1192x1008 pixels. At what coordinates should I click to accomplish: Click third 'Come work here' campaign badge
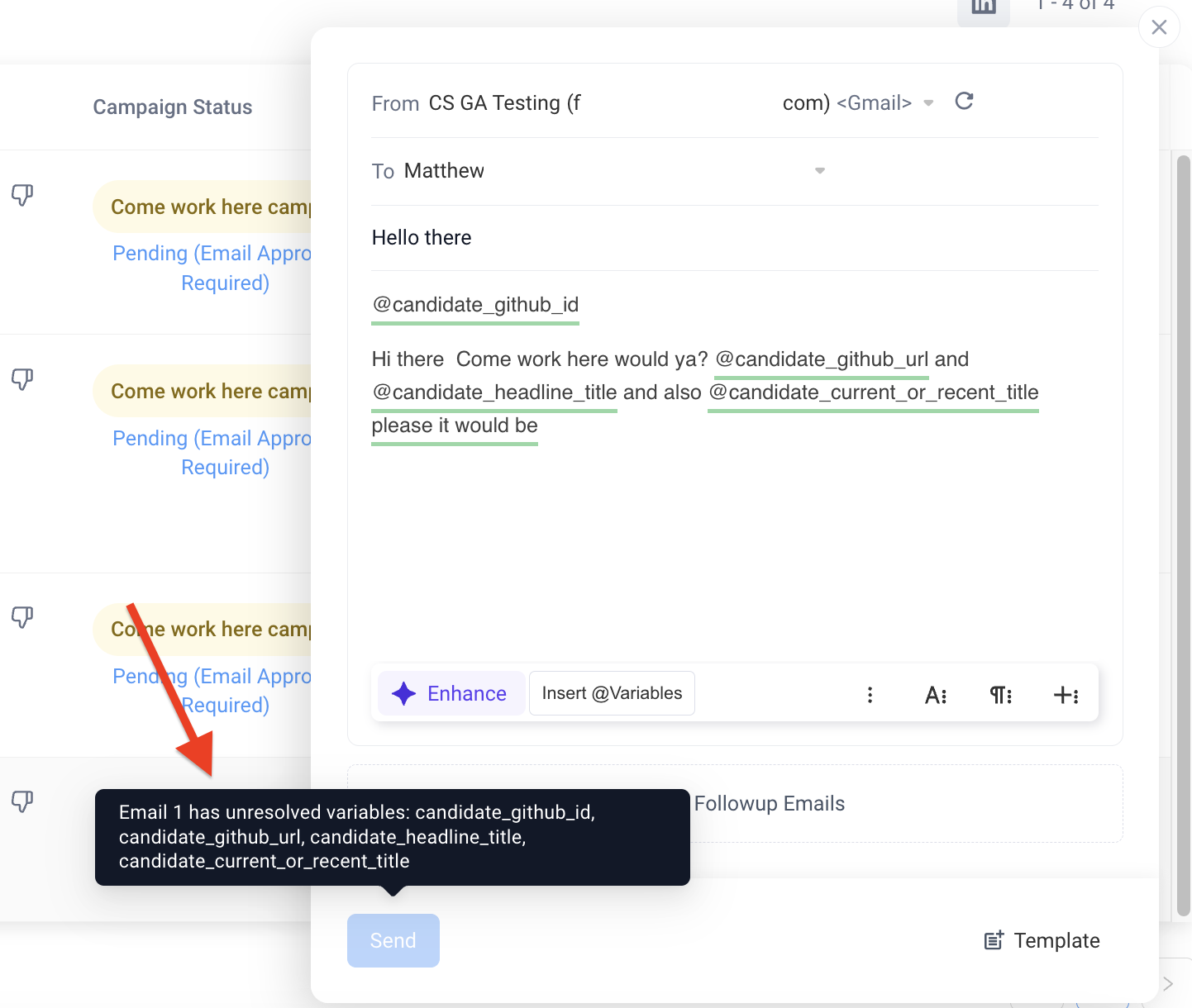(x=203, y=629)
